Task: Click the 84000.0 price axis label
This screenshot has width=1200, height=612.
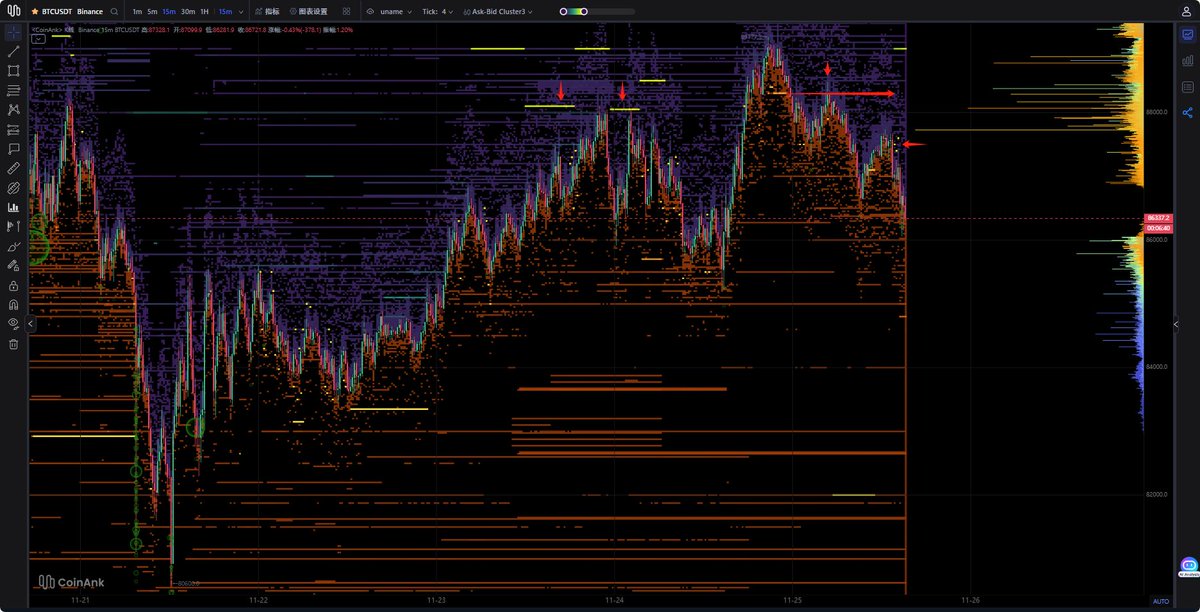Action: [x=1157, y=367]
